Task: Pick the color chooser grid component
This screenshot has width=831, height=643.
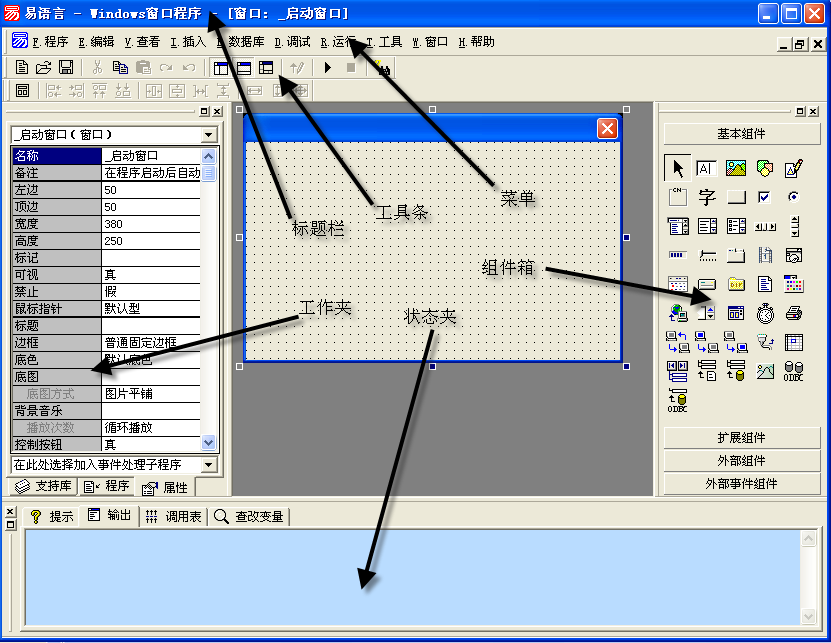Action: (793, 284)
